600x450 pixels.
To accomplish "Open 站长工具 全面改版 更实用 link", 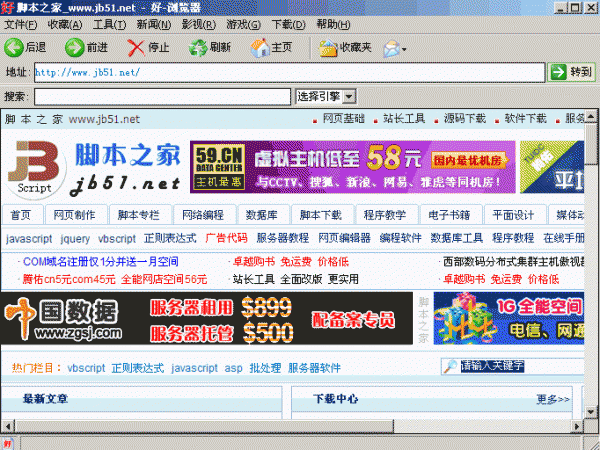I will 296,279.
